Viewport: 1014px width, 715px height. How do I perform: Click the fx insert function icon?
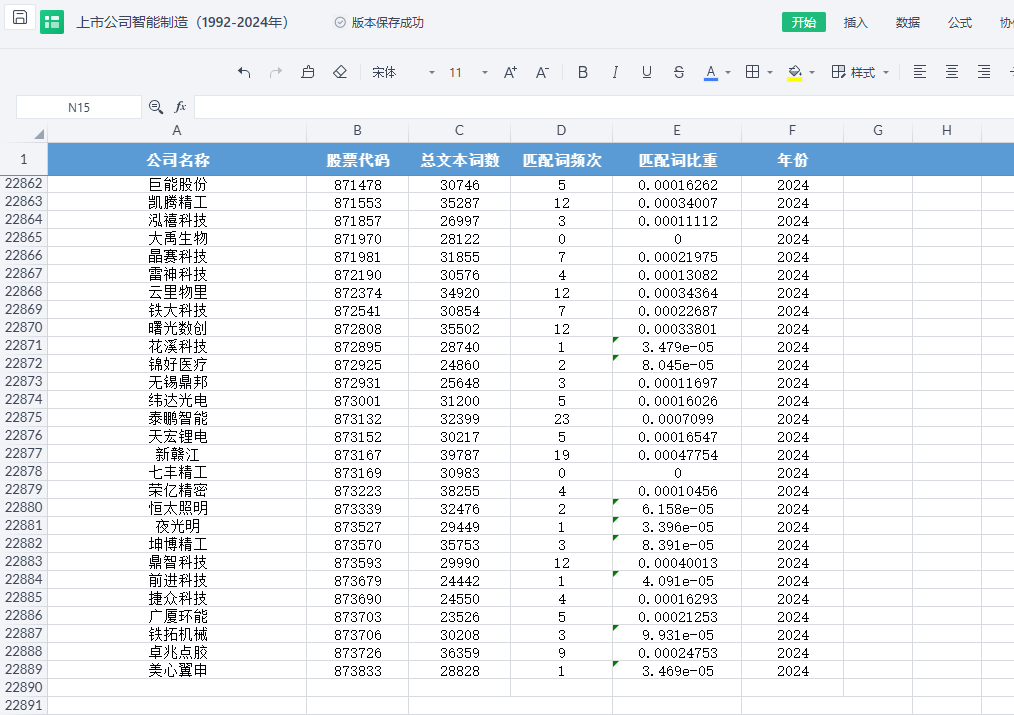pyautogui.click(x=180, y=107)
